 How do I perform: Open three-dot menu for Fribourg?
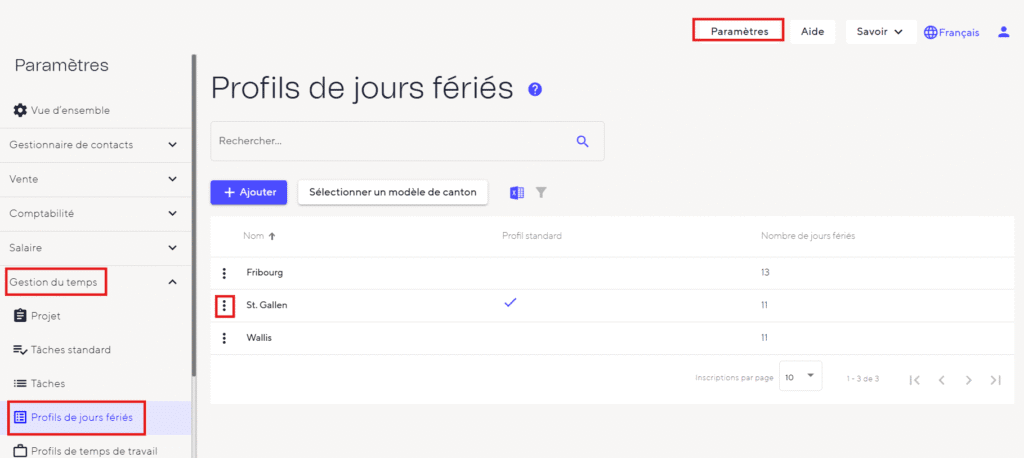(x=224, y=273)
